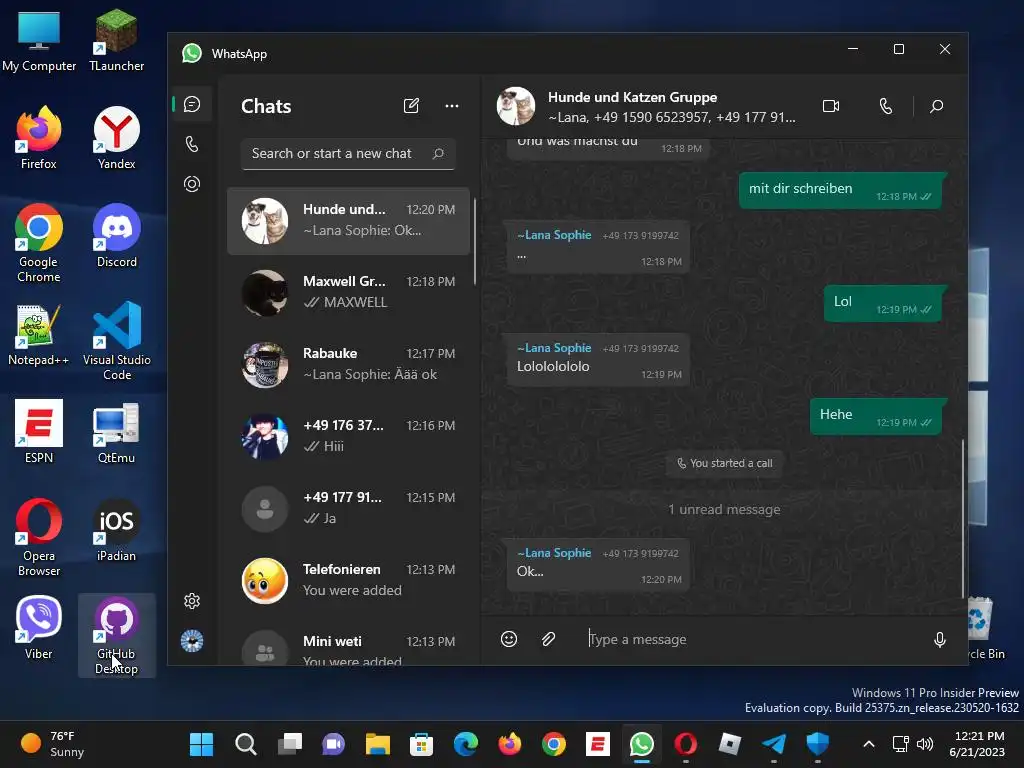
Task: Open the Visual Studio Code desktop shortcut
Action: [117, 341]
